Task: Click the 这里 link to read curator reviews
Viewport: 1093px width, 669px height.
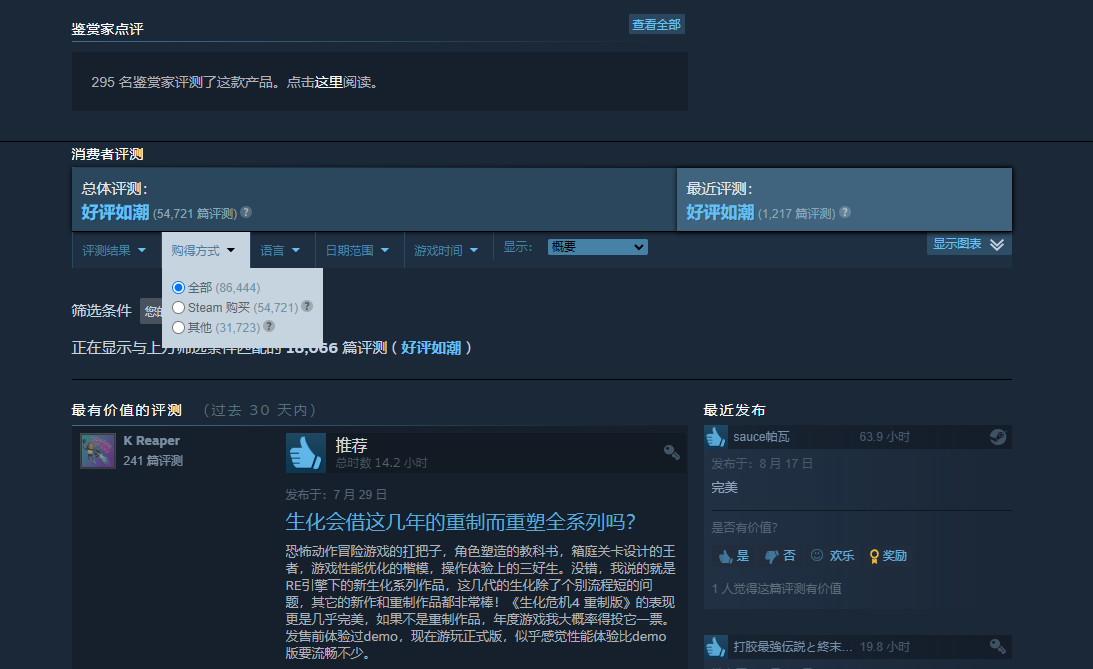Action: click(x=328, y=82)
